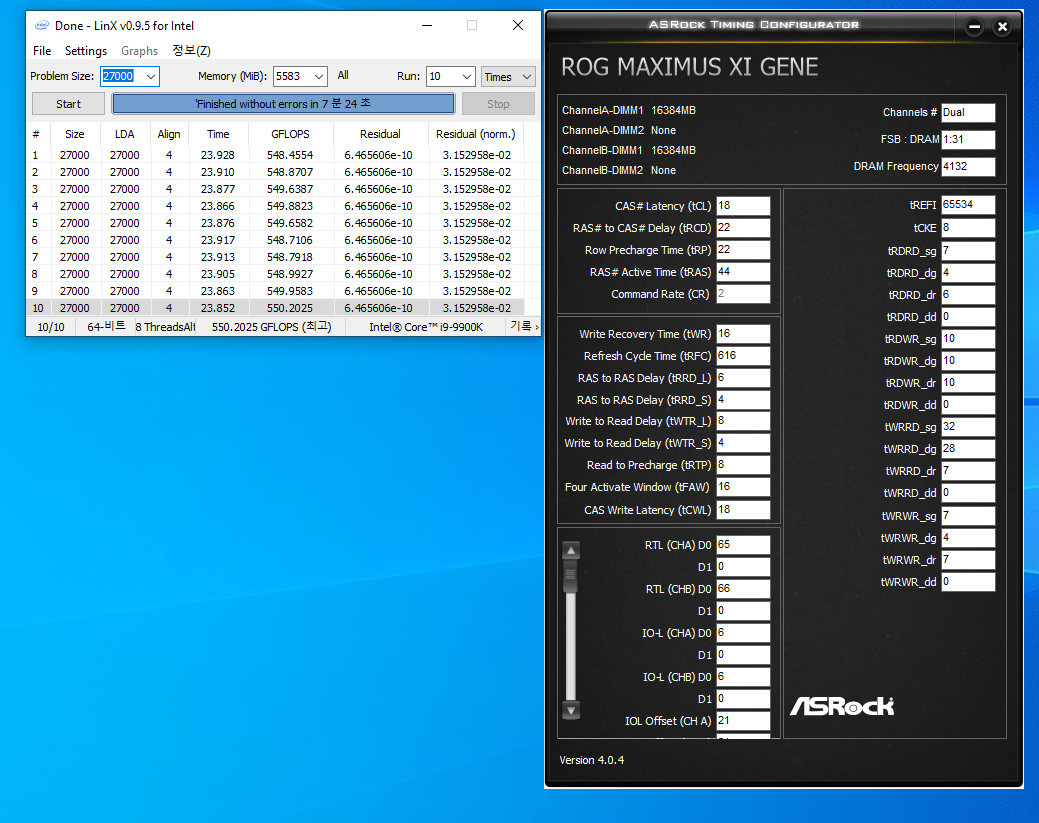Click the Write Recovery Time (tWR) field
This screenshot has height=823, width=1039.
pyautogui.click(x=743, y=334)
